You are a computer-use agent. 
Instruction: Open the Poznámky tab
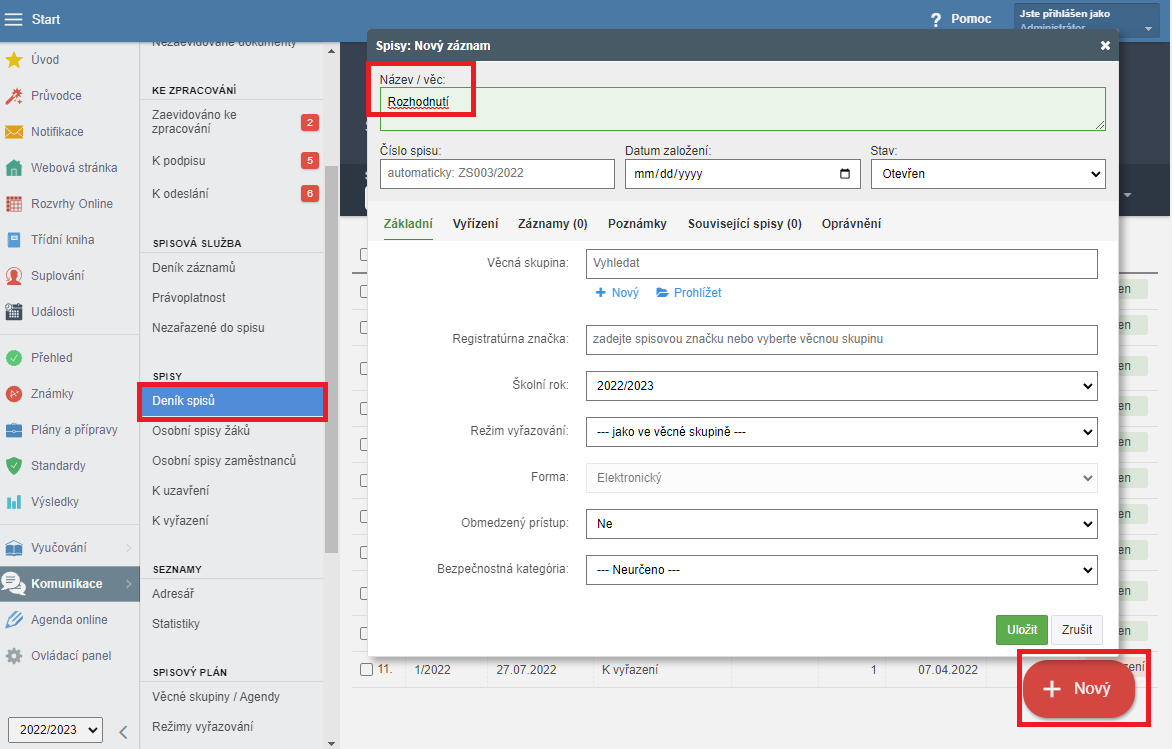point(637,224)
